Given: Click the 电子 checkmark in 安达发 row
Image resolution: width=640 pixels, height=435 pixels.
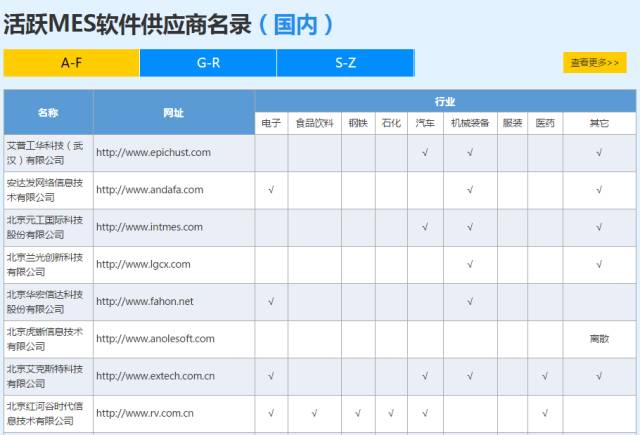Looking at the screenshot, I should pyautogui.click(x=271, y=190).
